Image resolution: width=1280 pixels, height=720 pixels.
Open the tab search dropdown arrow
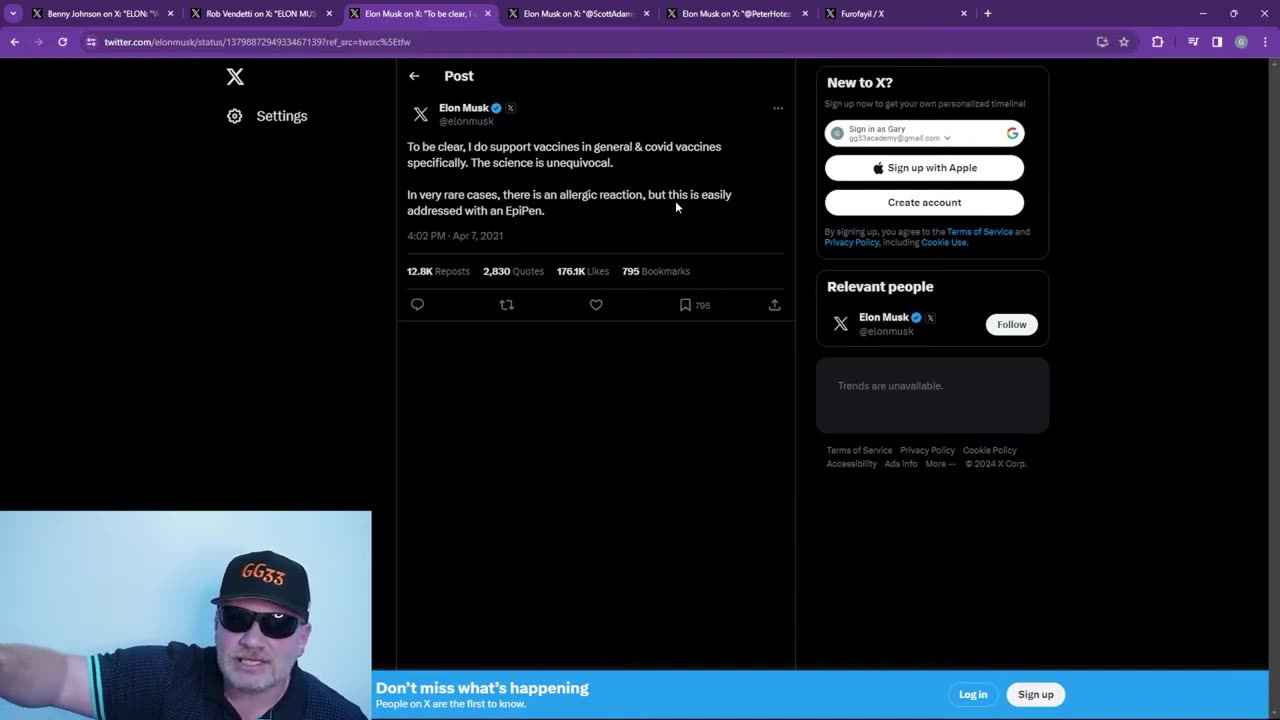pyautogui.click(x=13, y=14)
